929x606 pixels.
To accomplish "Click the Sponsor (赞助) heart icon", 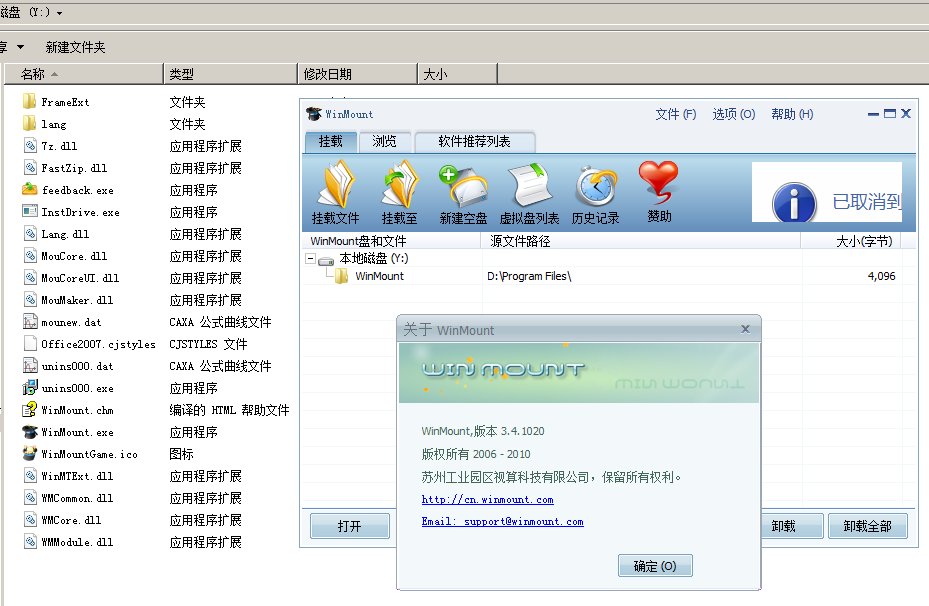I will (x=659, y=187).
